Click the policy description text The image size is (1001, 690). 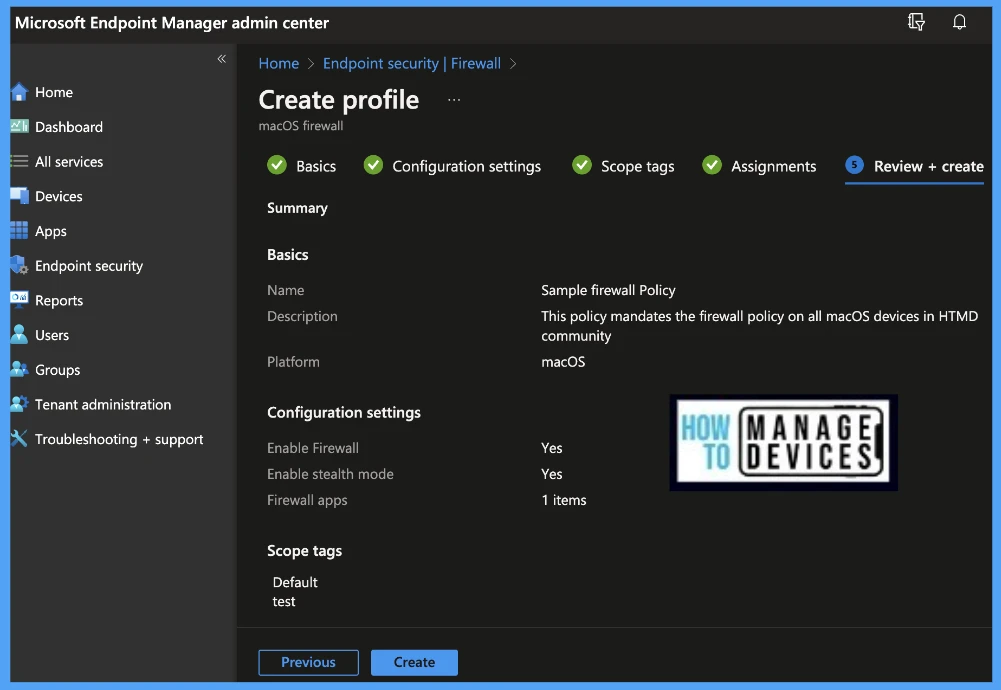pos(759,326)
